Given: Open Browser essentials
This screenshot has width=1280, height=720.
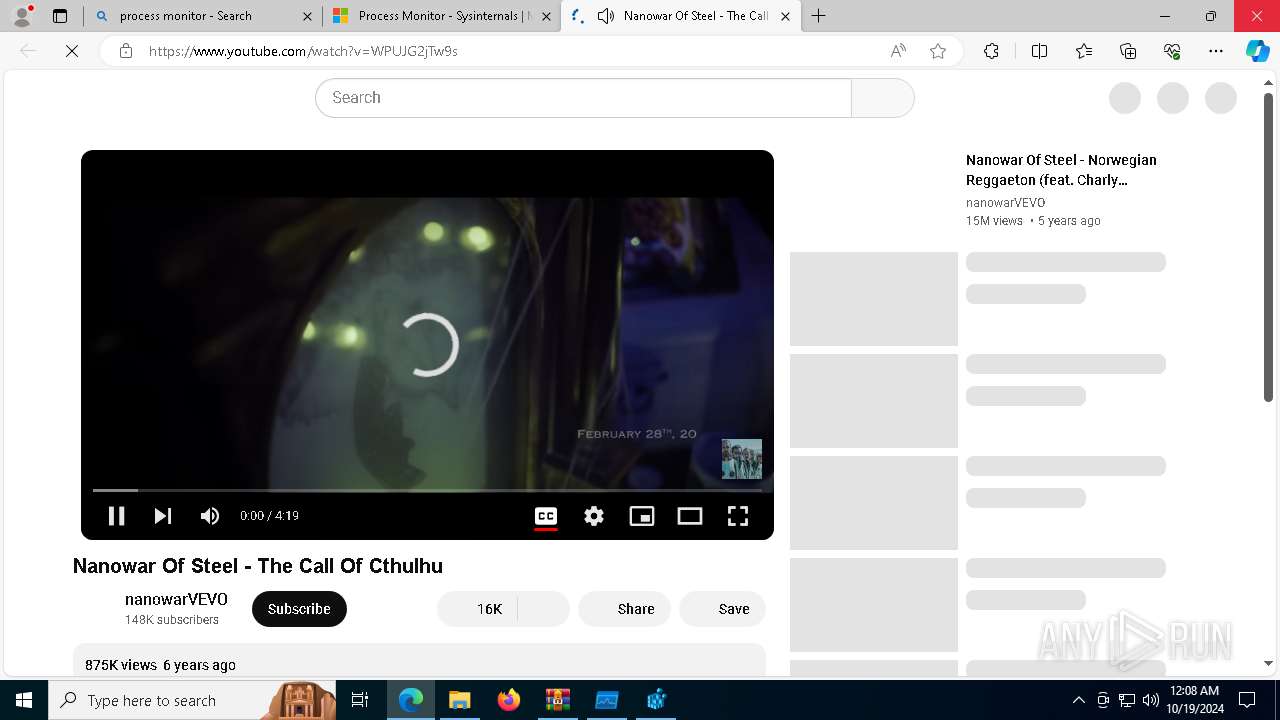Looking at the screenshot, I should 1172,51.
